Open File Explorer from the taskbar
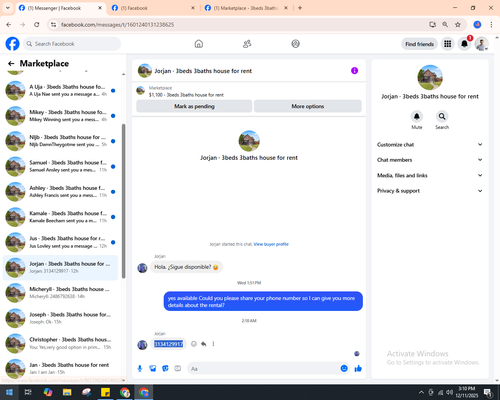The height and width of the screenshot is (400, 500). coord(67,392)
